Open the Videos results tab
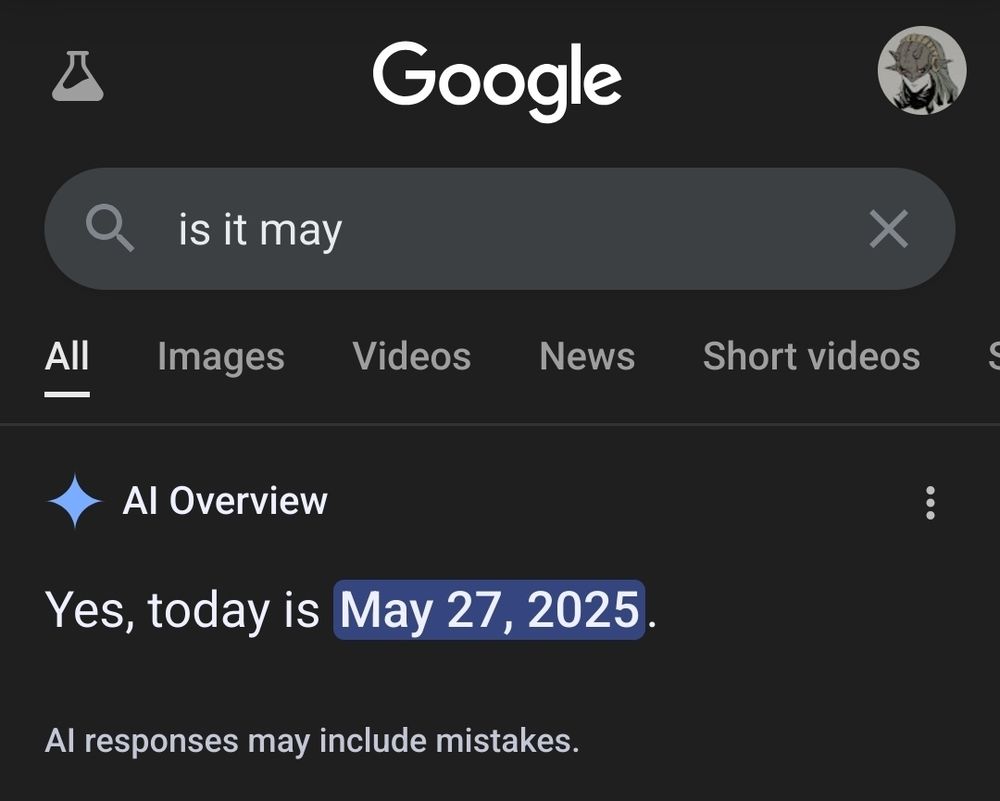1000x801 pixels. 411,356
